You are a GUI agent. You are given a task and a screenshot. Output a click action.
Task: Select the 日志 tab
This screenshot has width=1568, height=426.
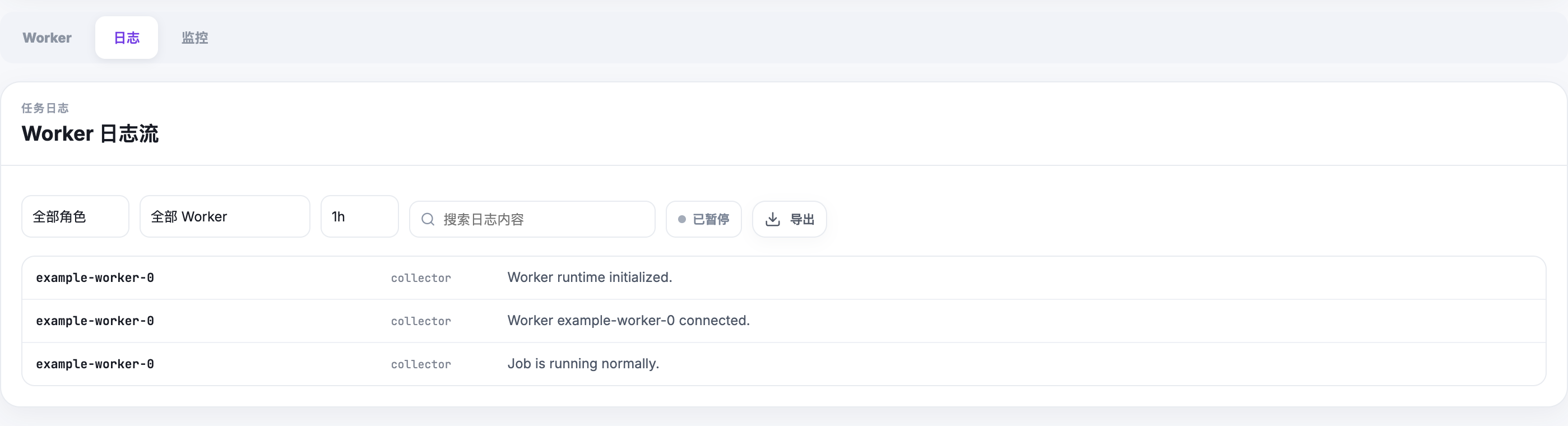click(x=127, y=38)
